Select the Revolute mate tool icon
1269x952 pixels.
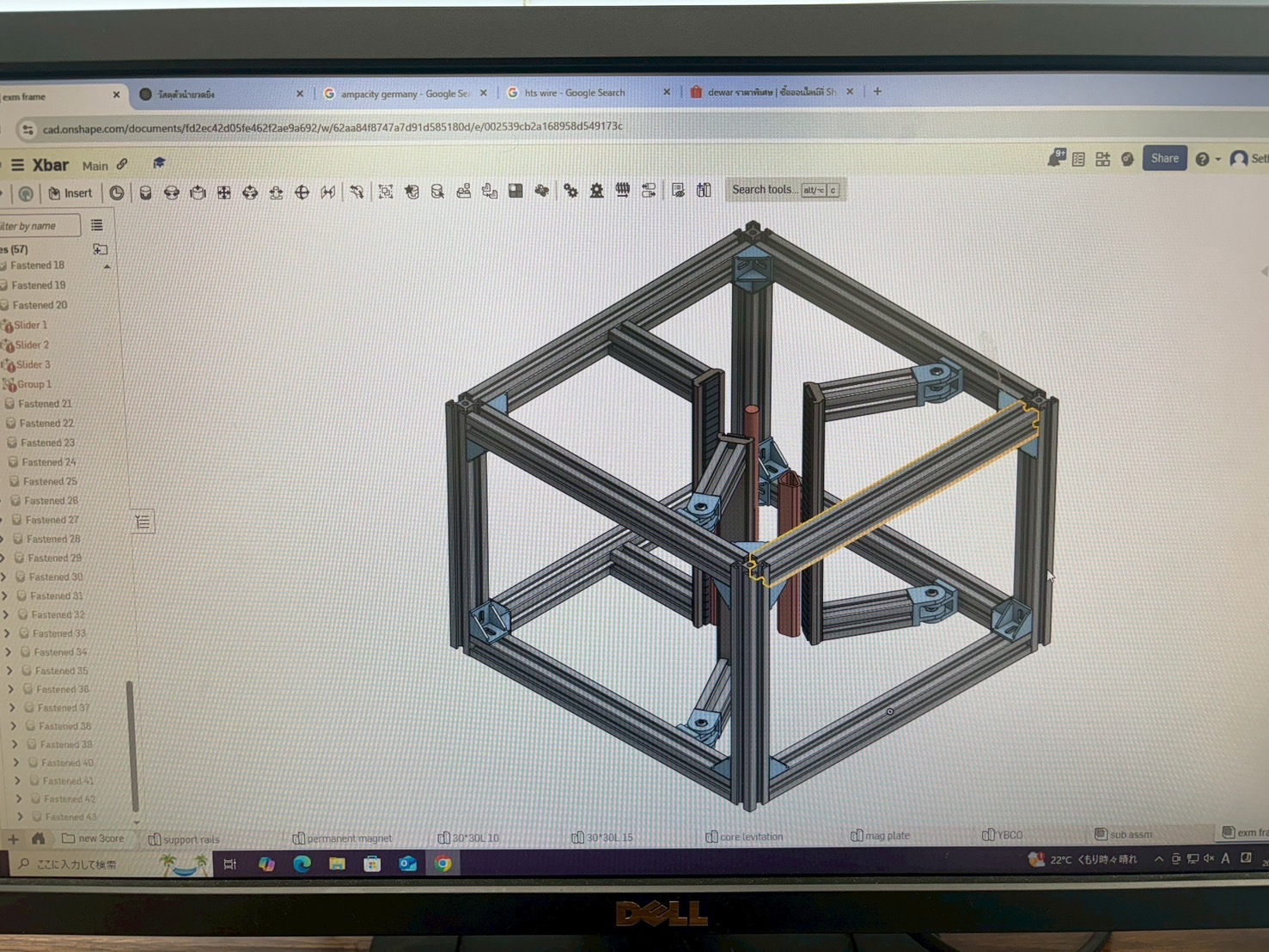pos(172,193)
